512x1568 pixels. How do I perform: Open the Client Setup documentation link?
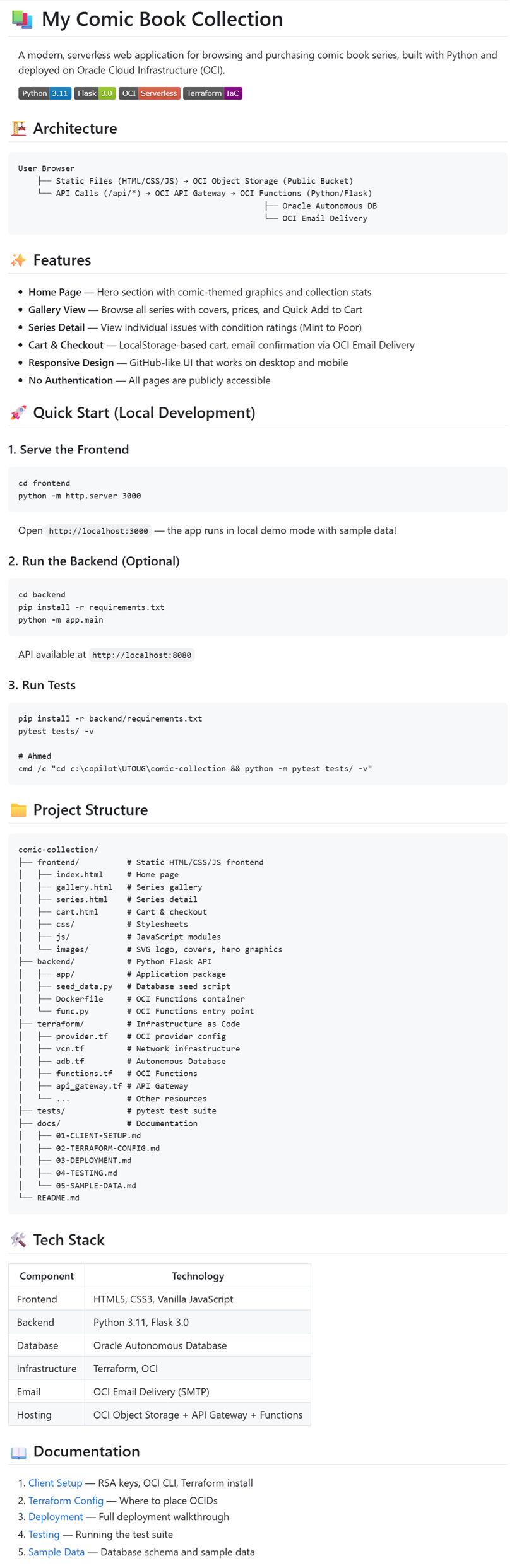(x=55, y=1483)
